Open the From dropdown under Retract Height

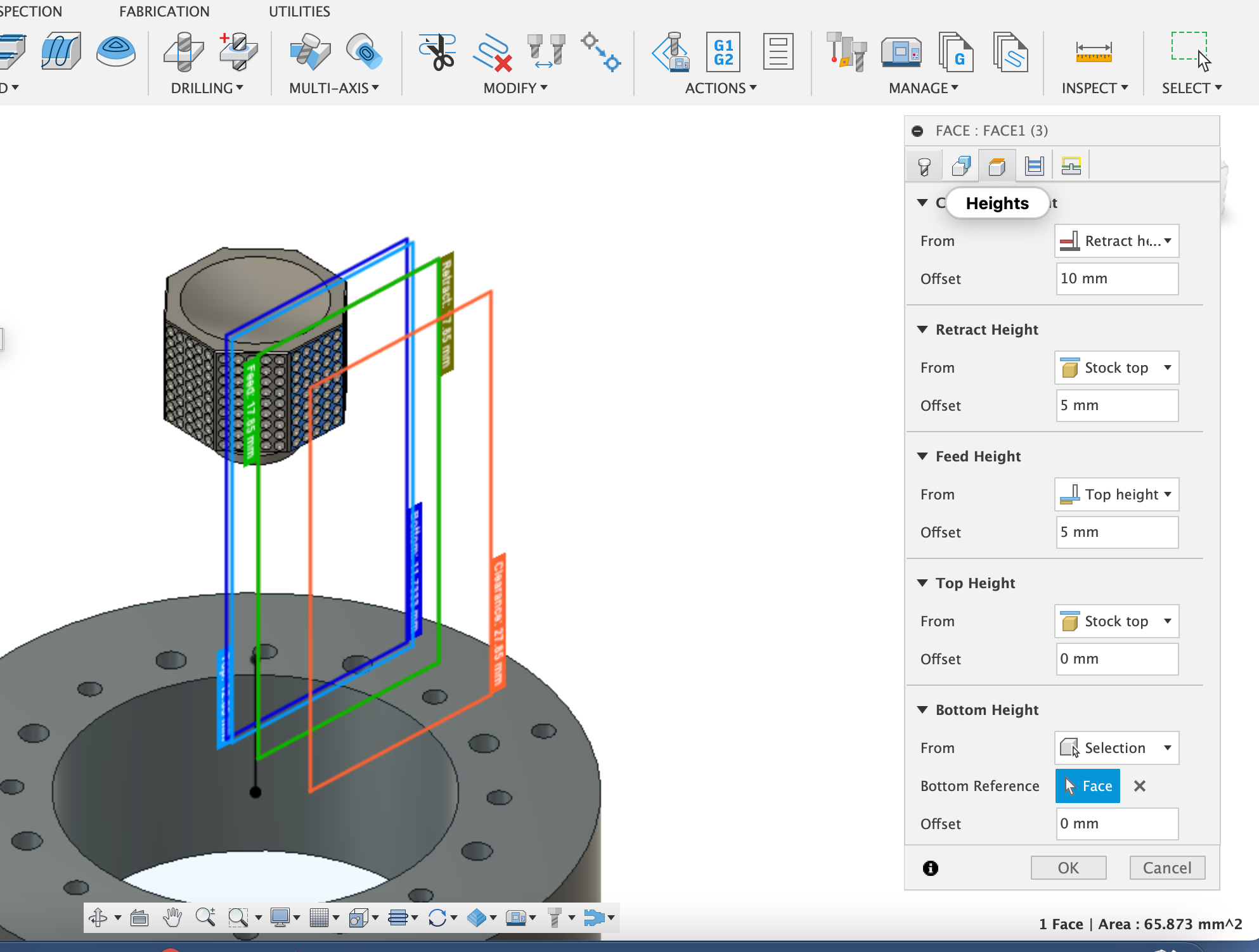click(1116, 368)
